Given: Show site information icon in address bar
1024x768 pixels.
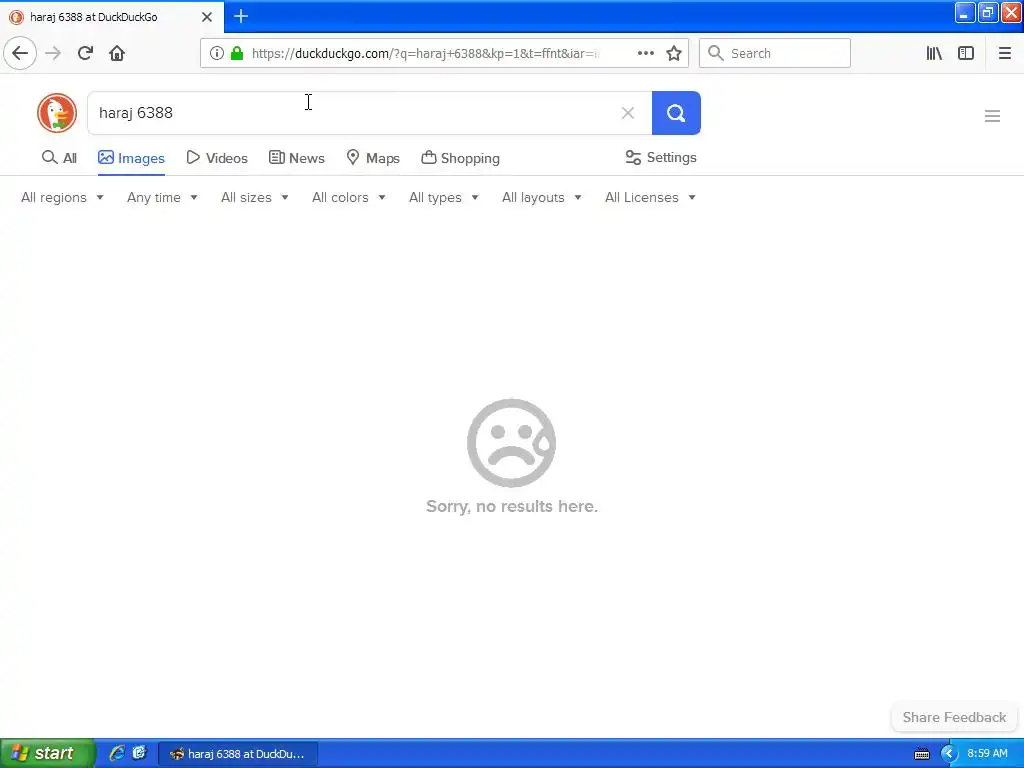Looking at the screenshot, I should pyautogui.click(x=217, y=53).
